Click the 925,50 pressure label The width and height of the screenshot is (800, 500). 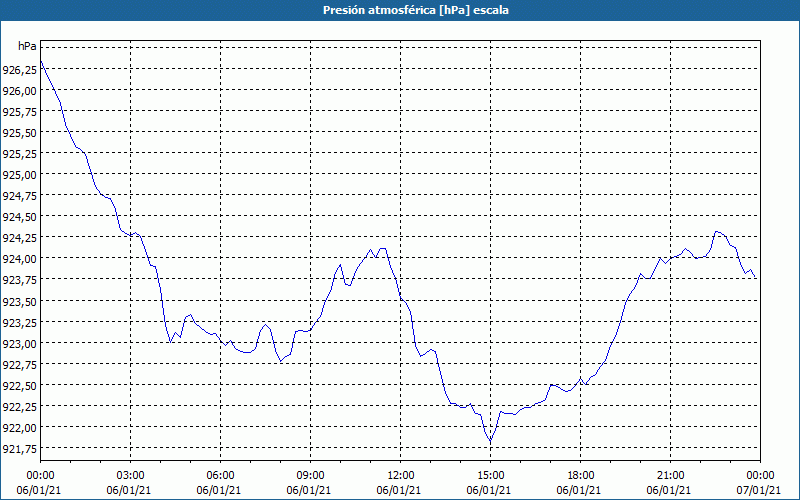19,133
